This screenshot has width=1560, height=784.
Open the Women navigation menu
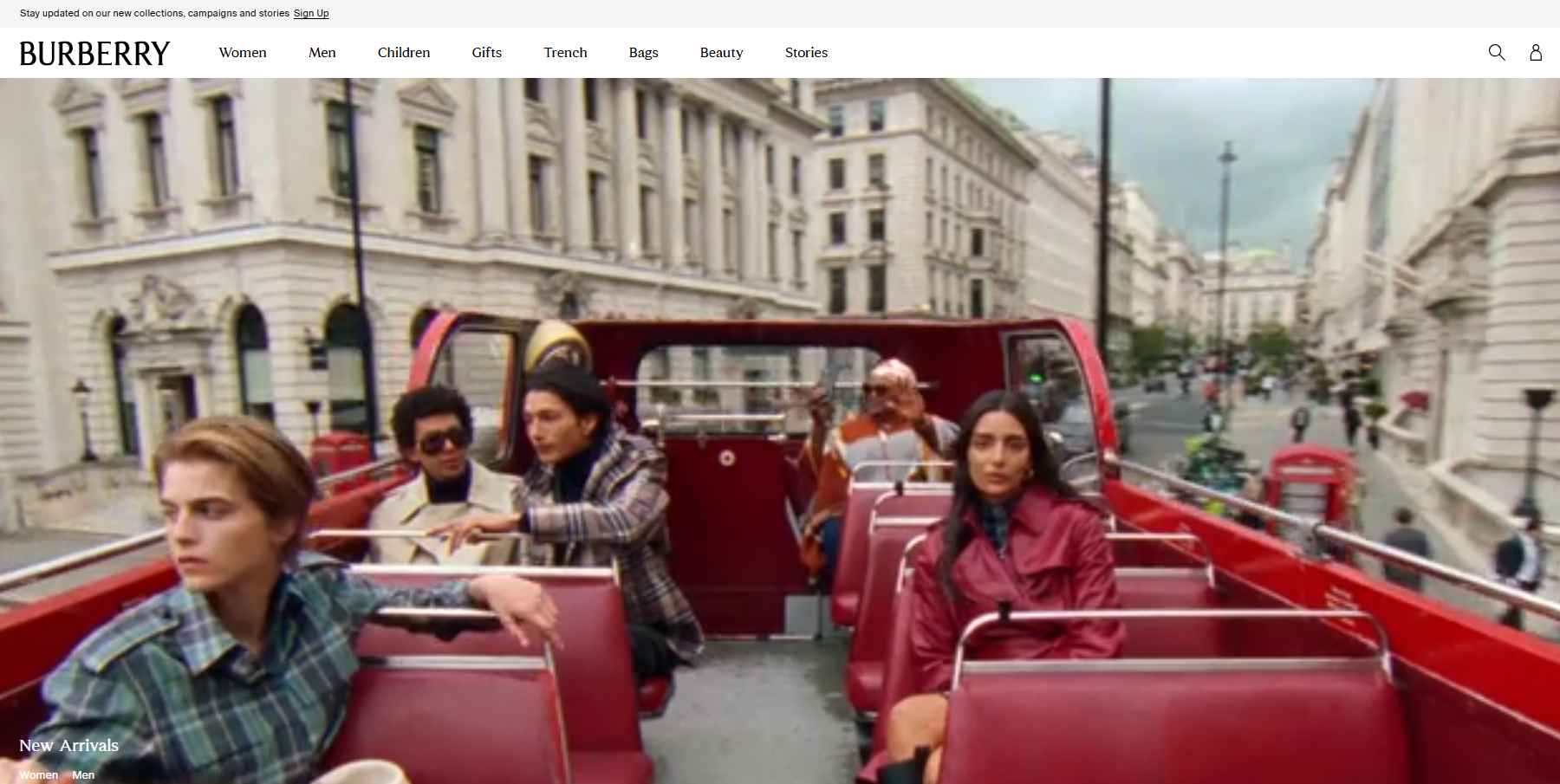(x=243, y=53)
